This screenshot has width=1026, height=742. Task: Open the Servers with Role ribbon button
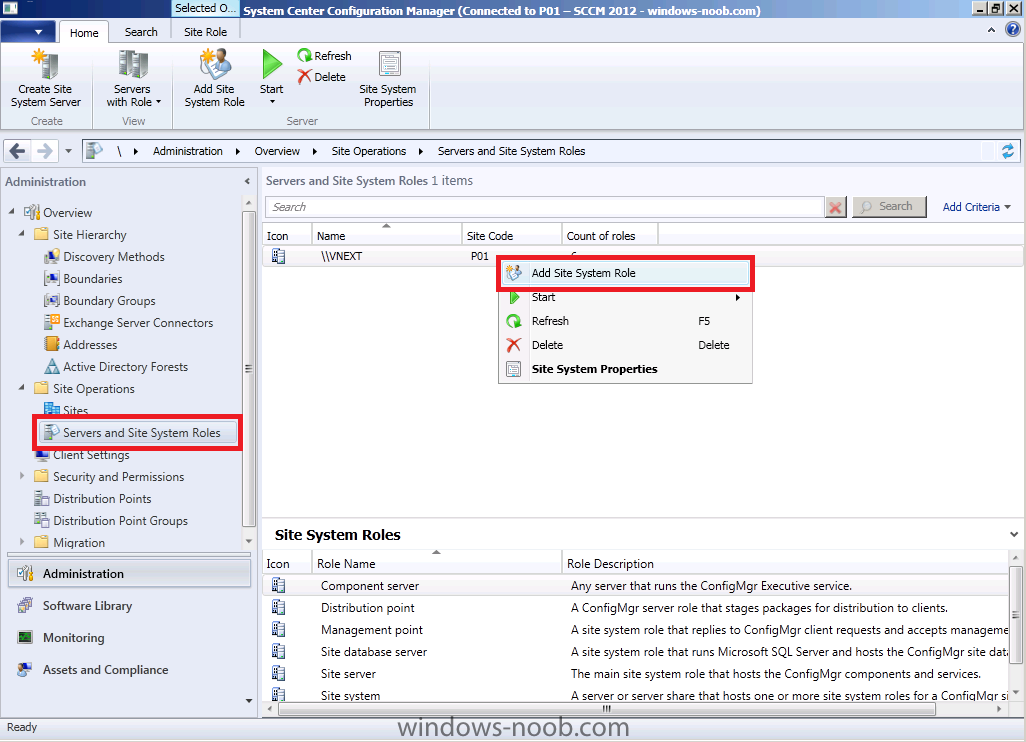(x=133, y=79)
